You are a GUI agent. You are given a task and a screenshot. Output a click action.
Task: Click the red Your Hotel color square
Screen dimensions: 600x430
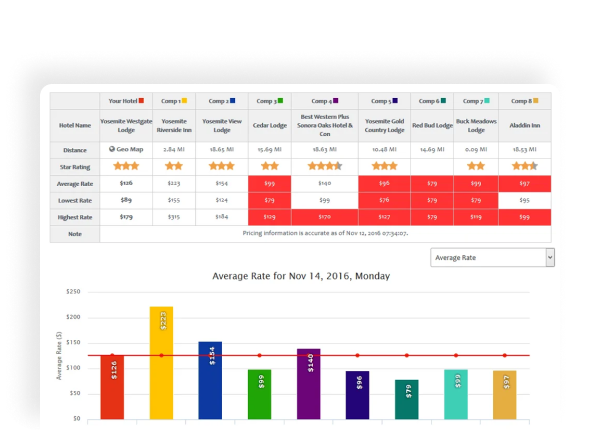[141, 101]
